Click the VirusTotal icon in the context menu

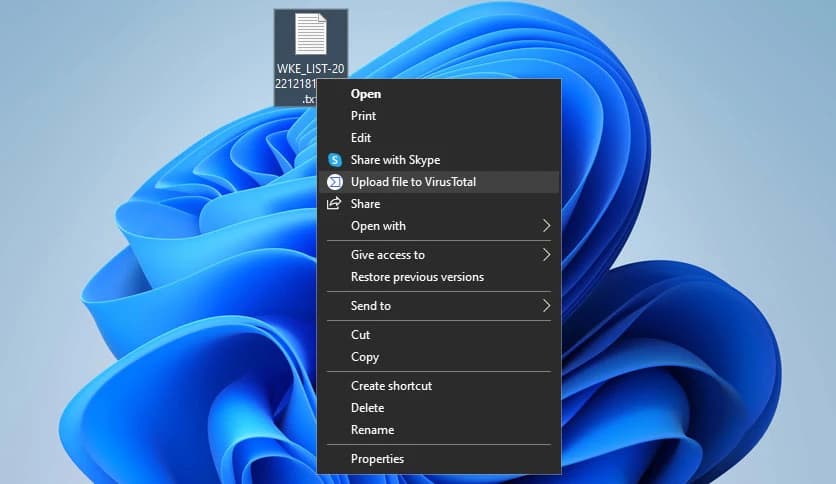[x=335, y=182]
